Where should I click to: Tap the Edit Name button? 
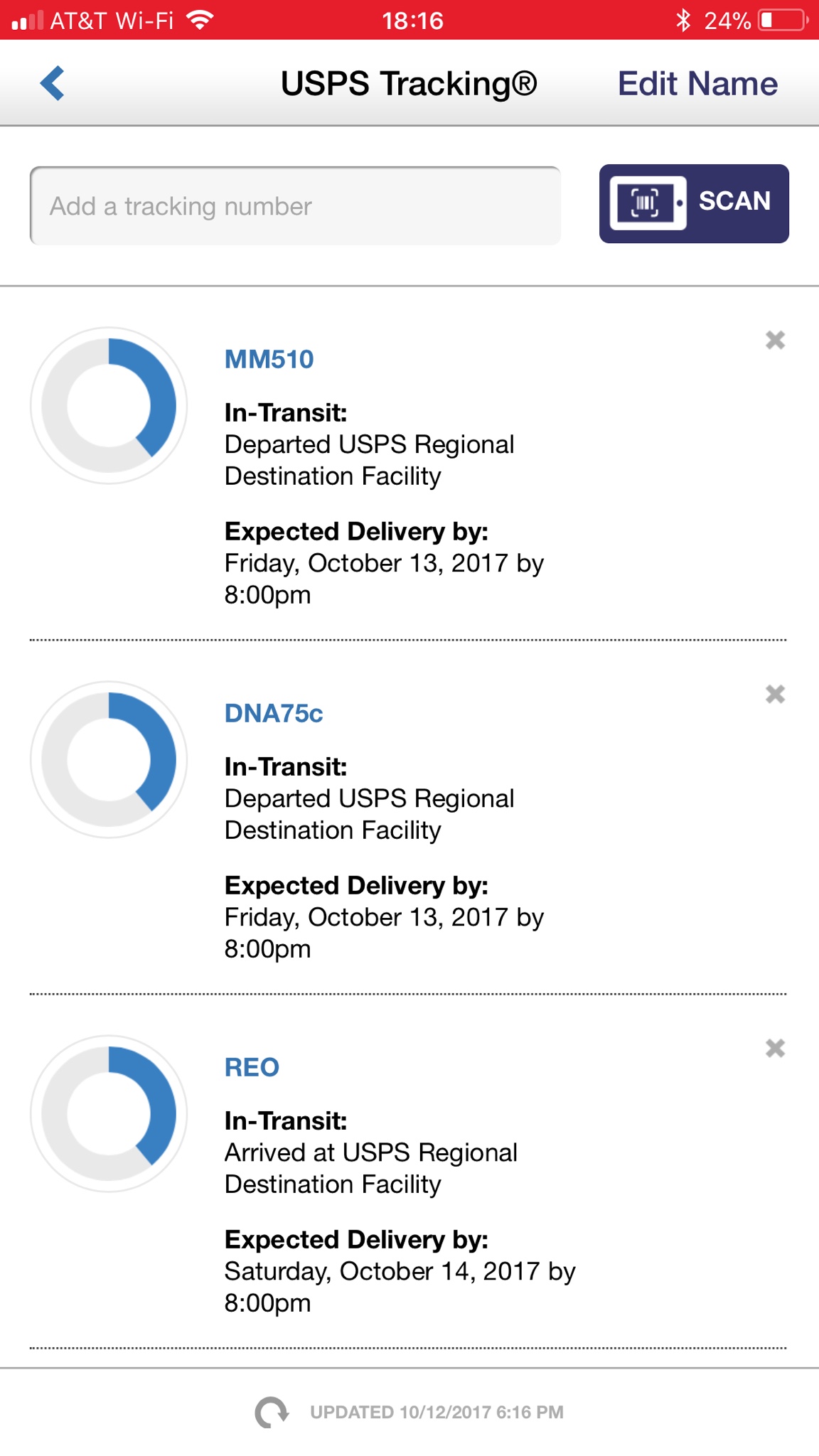[697, 84]
